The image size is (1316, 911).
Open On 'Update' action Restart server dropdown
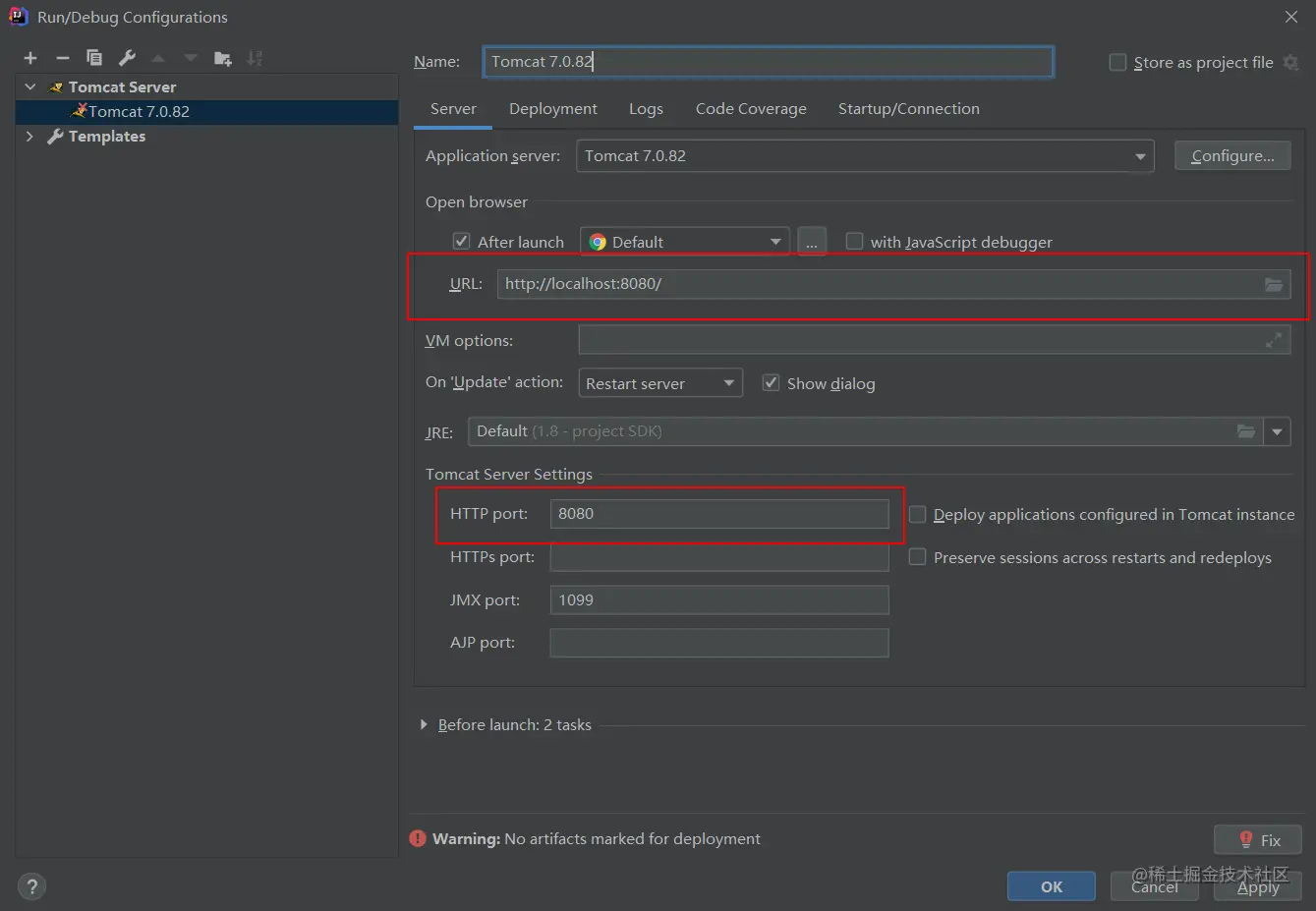(x=659, y=383)
